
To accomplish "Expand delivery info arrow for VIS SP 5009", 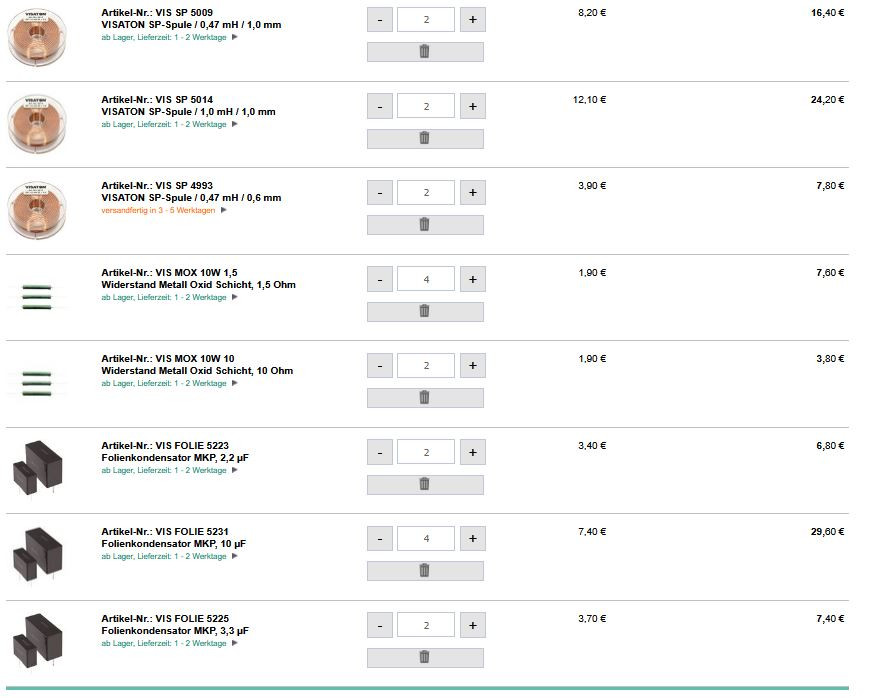I will tap(235, 37).
